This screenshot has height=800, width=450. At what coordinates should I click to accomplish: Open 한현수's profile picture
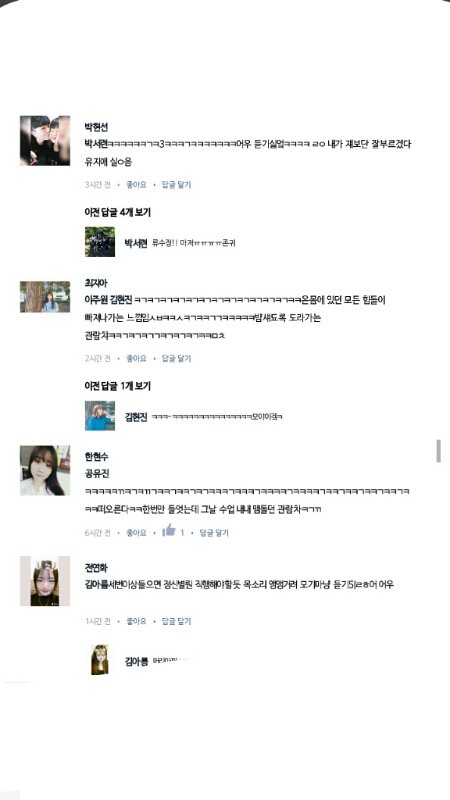click(x=45, y=470)
